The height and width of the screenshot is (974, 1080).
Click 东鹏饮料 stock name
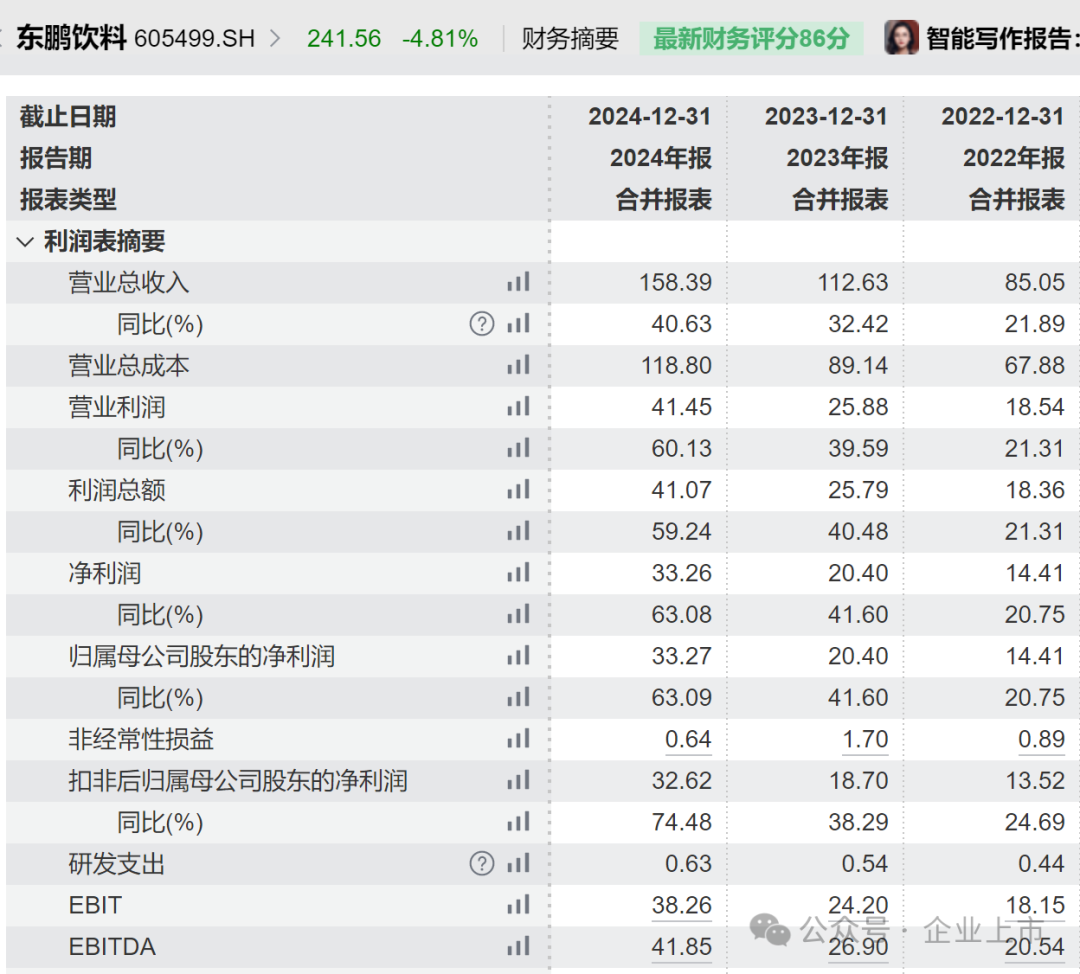click(71, 37)
